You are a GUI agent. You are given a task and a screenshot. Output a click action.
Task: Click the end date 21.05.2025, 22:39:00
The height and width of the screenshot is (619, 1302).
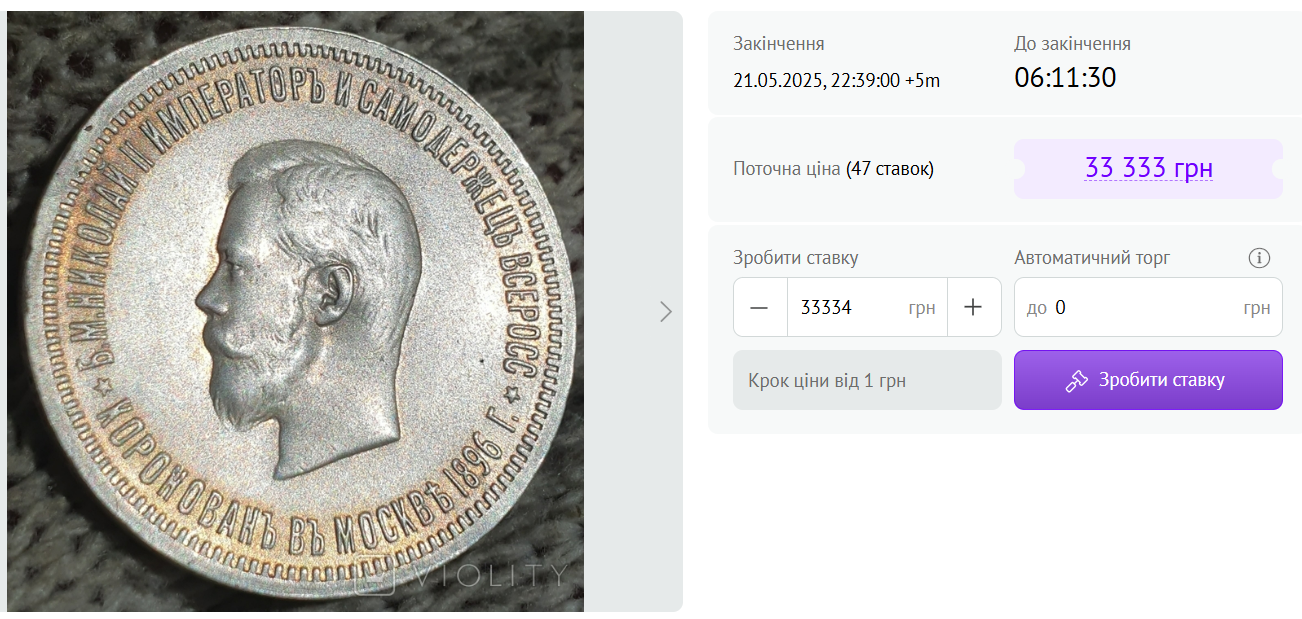click(836, 80)
